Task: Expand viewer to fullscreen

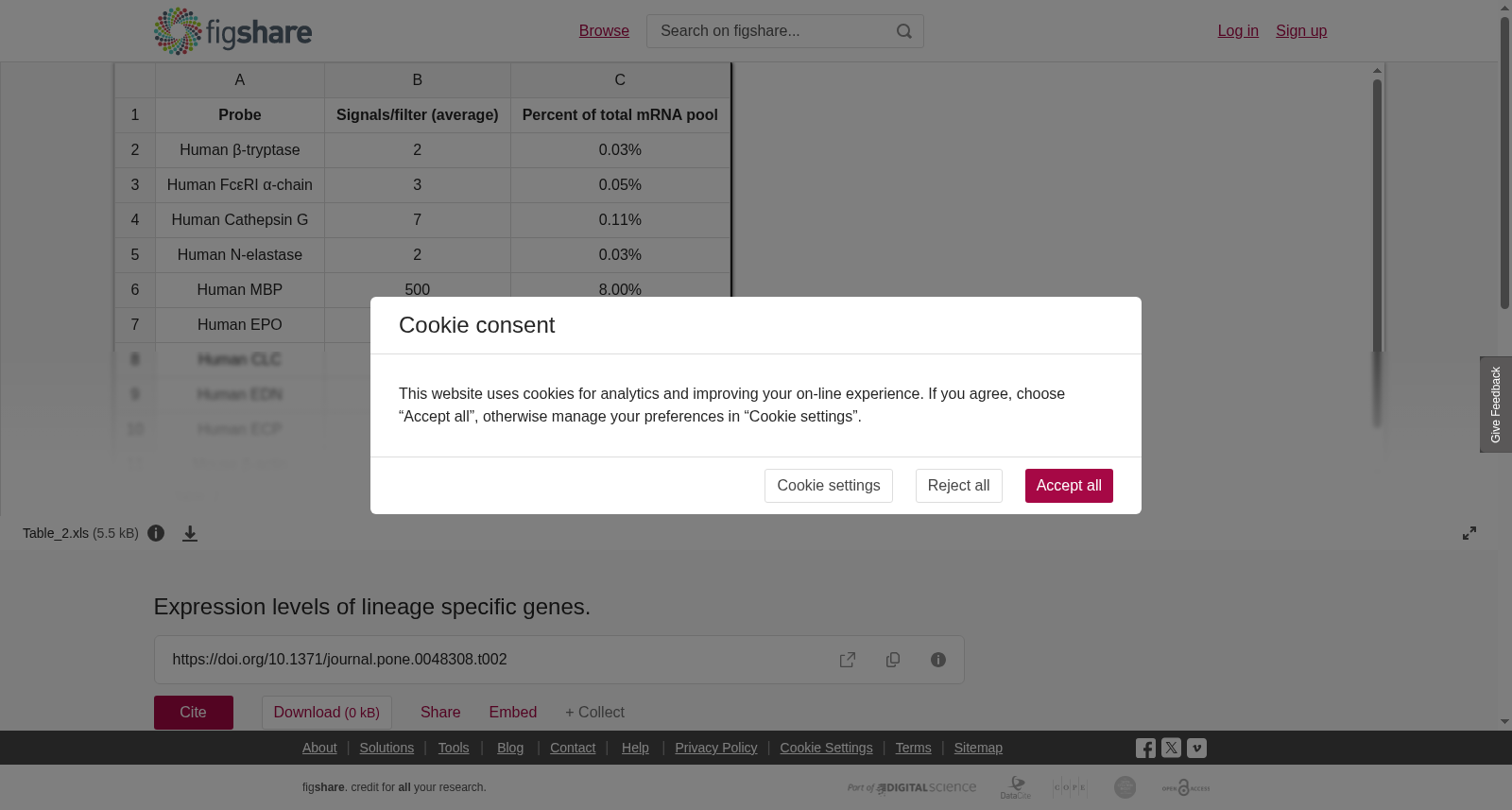Action: 1469,533
